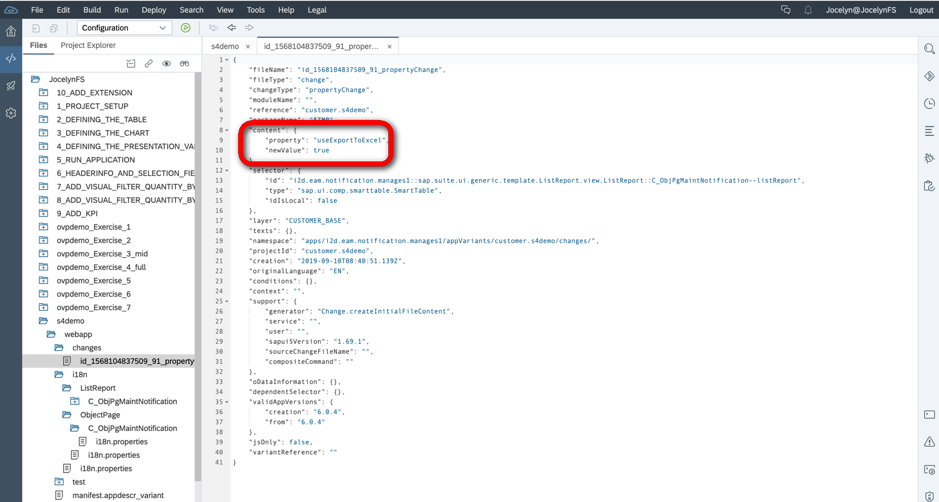Screen dimensions: 939x502
Task: Open the File menu
Action: tap(37, 10)
